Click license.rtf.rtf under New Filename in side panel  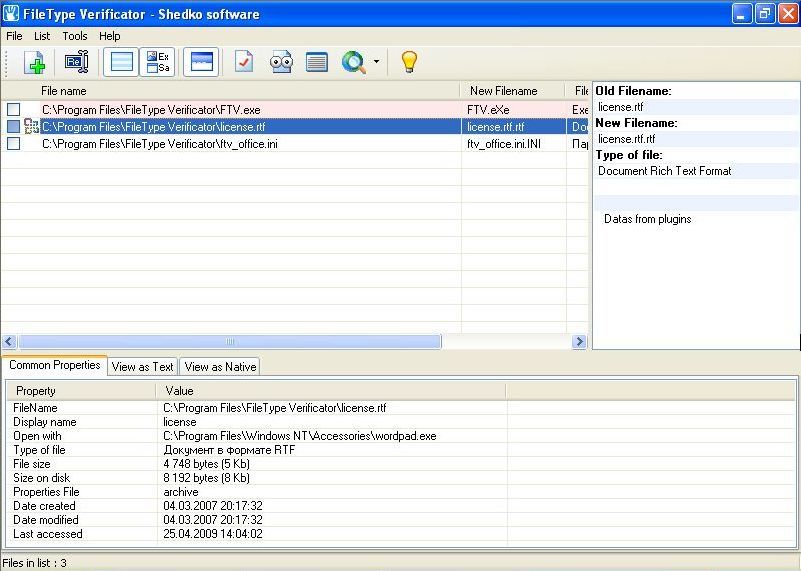click(x=627, y=139)
